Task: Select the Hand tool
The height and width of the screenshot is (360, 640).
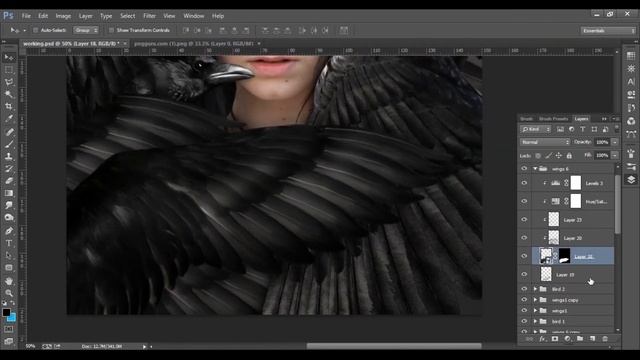Action: pos(9,281)
